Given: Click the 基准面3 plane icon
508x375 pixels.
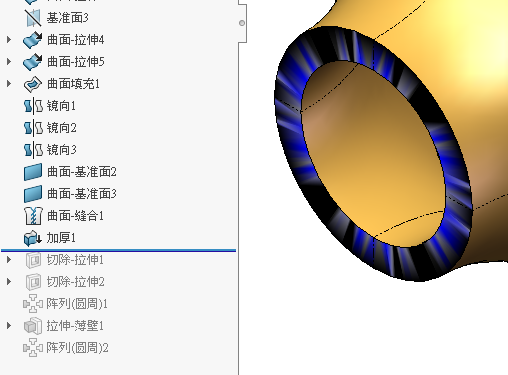Looking at the screenshot, I should [x=33, y=18].
